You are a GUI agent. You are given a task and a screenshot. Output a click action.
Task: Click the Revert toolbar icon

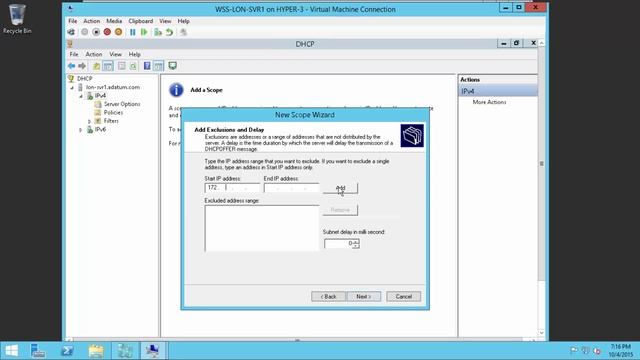(x=169, y=32)
